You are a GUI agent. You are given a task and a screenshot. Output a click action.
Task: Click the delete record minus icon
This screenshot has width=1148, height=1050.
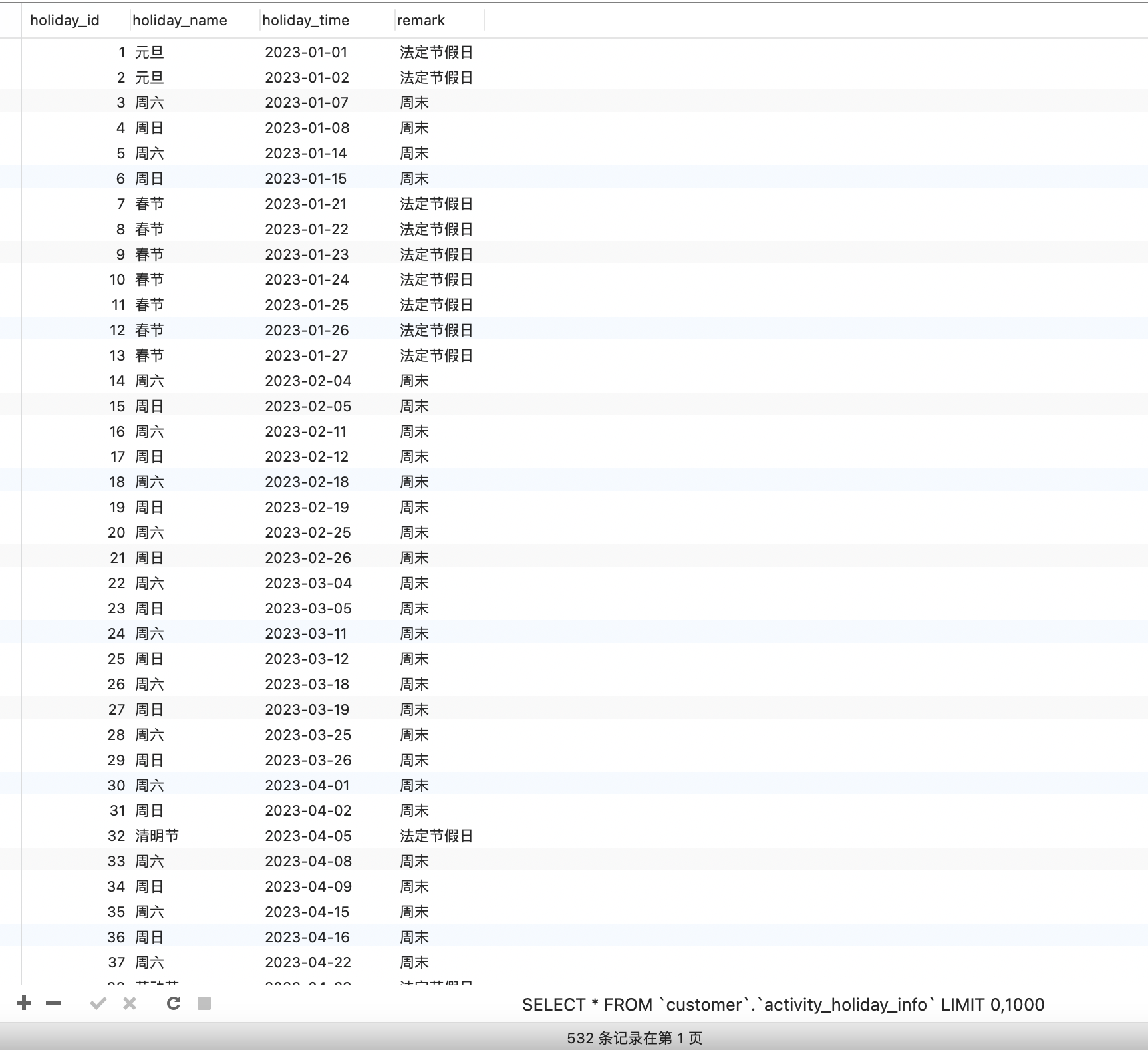coord(53,1003)
